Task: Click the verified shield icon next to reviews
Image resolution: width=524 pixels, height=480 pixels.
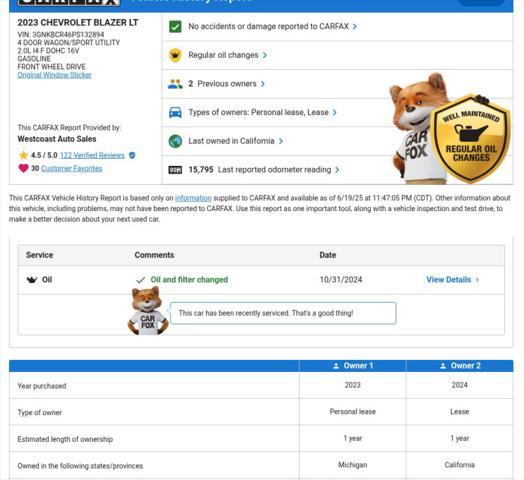Action: 132,155
